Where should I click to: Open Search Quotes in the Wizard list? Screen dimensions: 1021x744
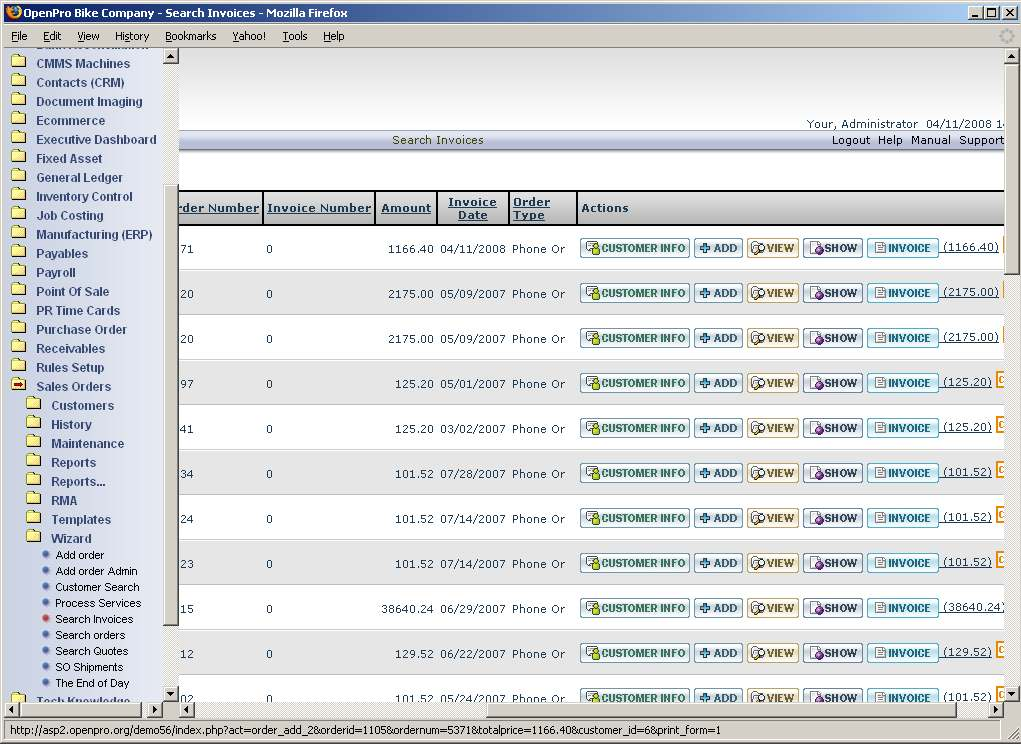91,651
